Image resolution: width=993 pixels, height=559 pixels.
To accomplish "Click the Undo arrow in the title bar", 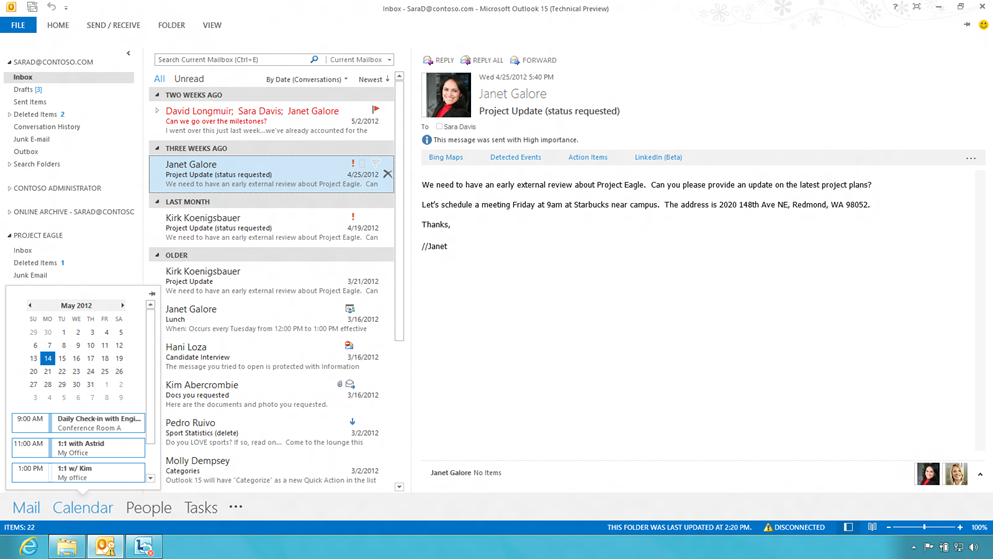I will (51, 7).
